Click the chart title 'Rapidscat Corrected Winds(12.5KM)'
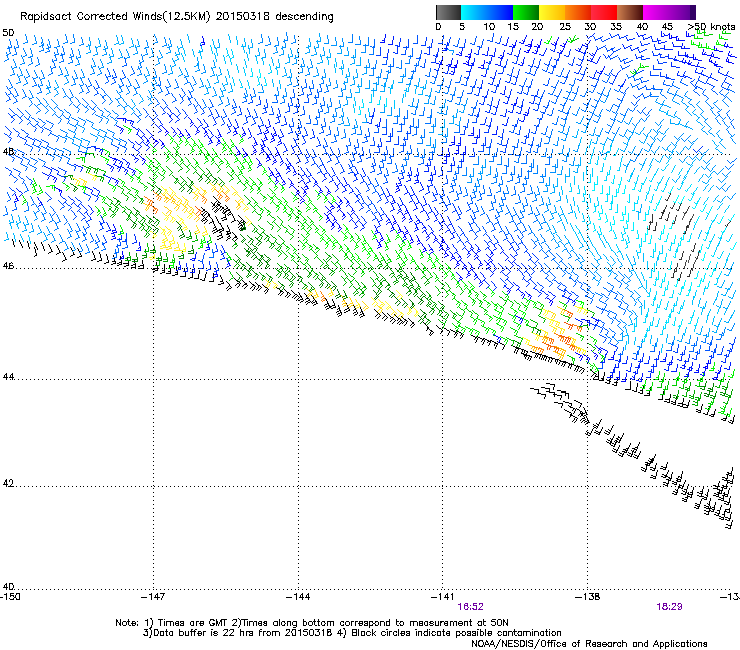The image size is (740, 650). [115, 17]
